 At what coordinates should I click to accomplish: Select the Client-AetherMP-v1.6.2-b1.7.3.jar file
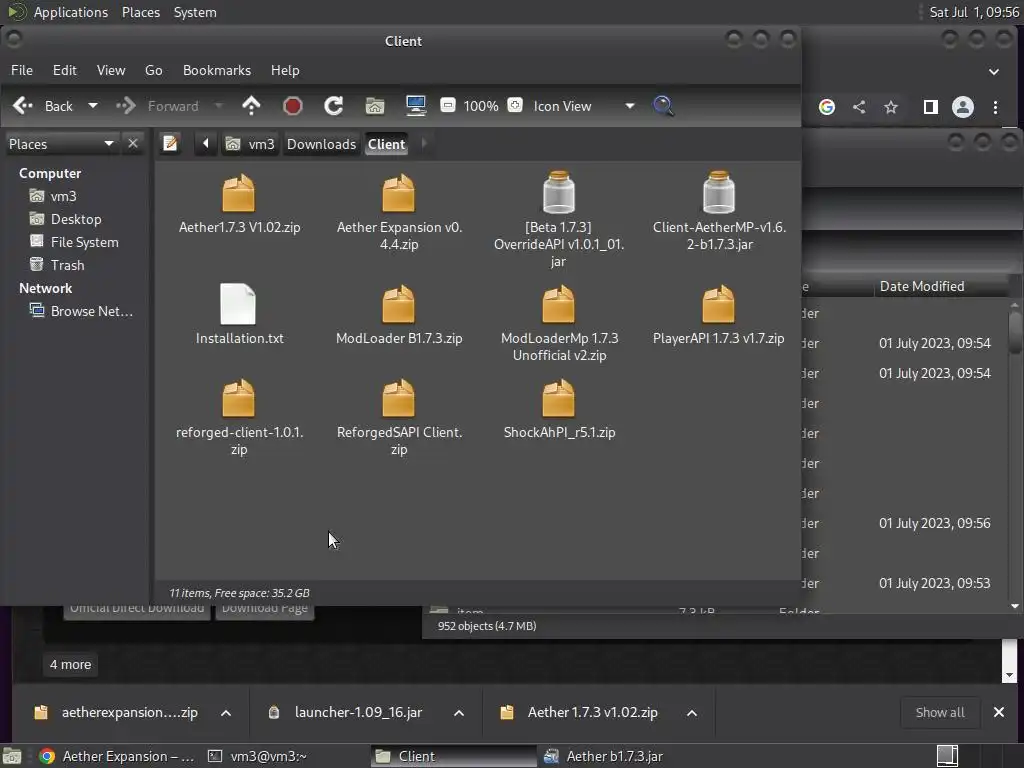point(719,210)
